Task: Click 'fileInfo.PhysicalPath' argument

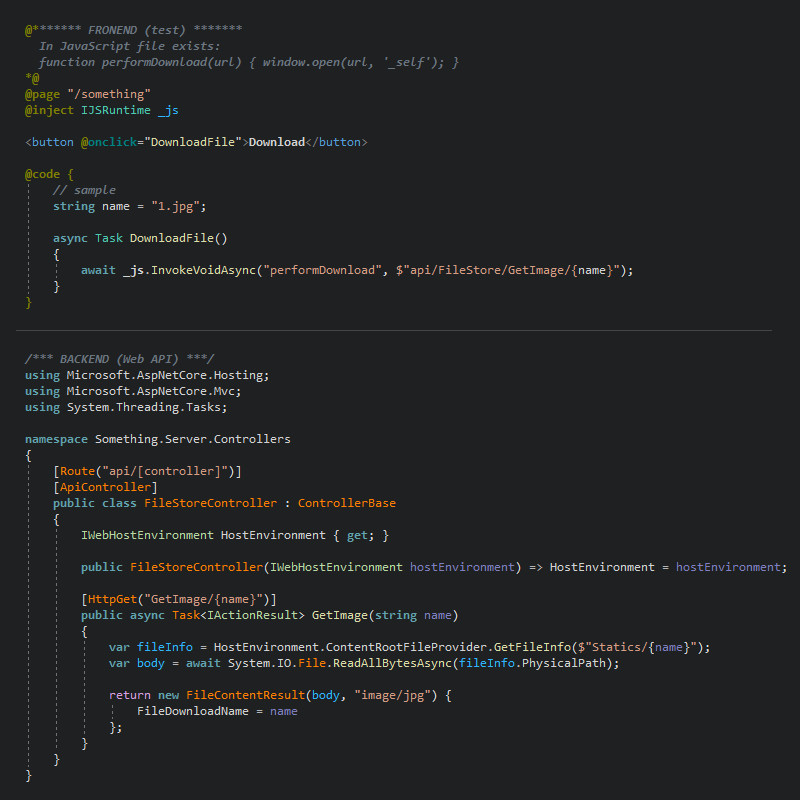Action: (x=532, y=663)
